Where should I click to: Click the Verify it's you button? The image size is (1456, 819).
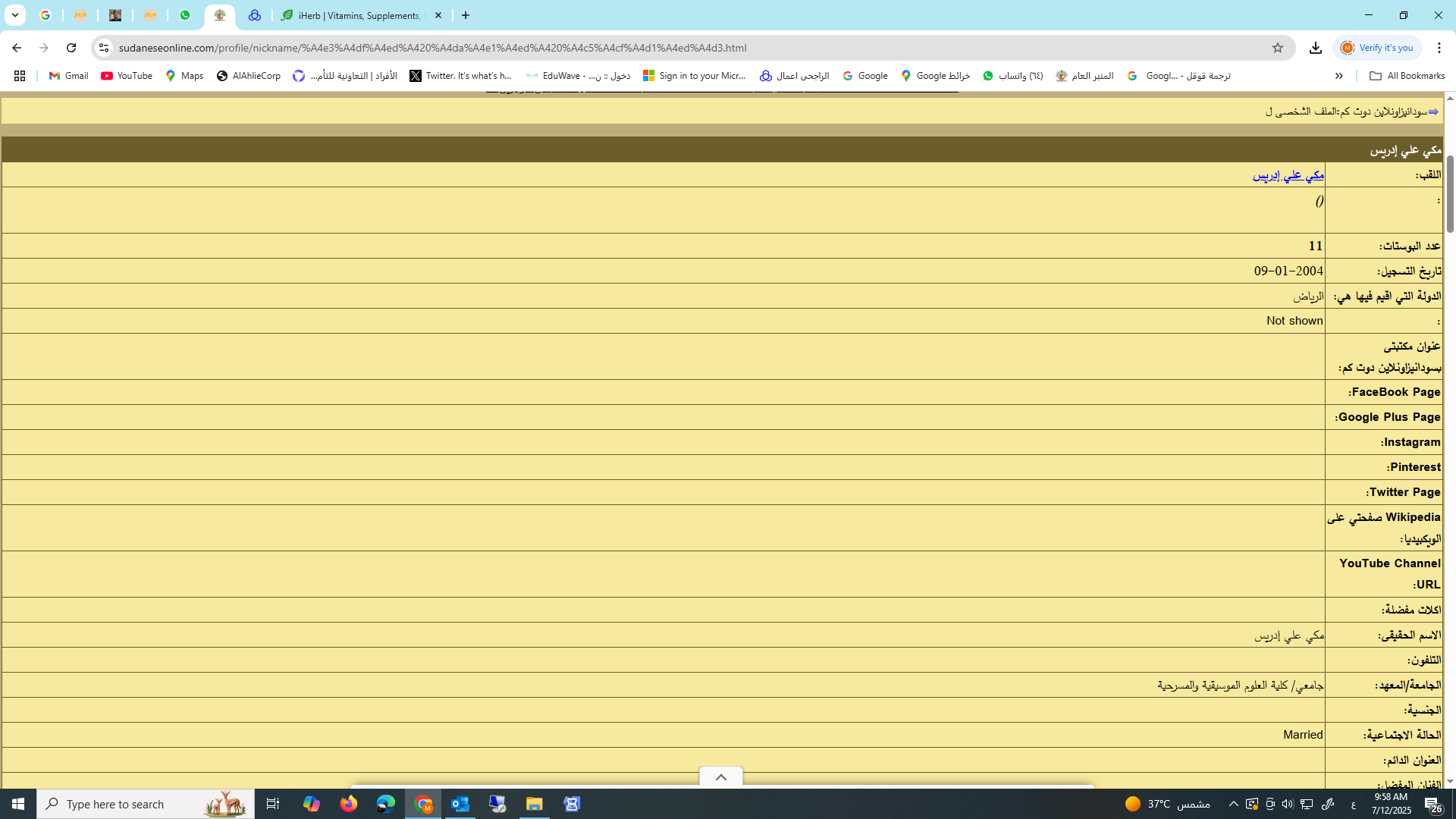point(1378,48)
